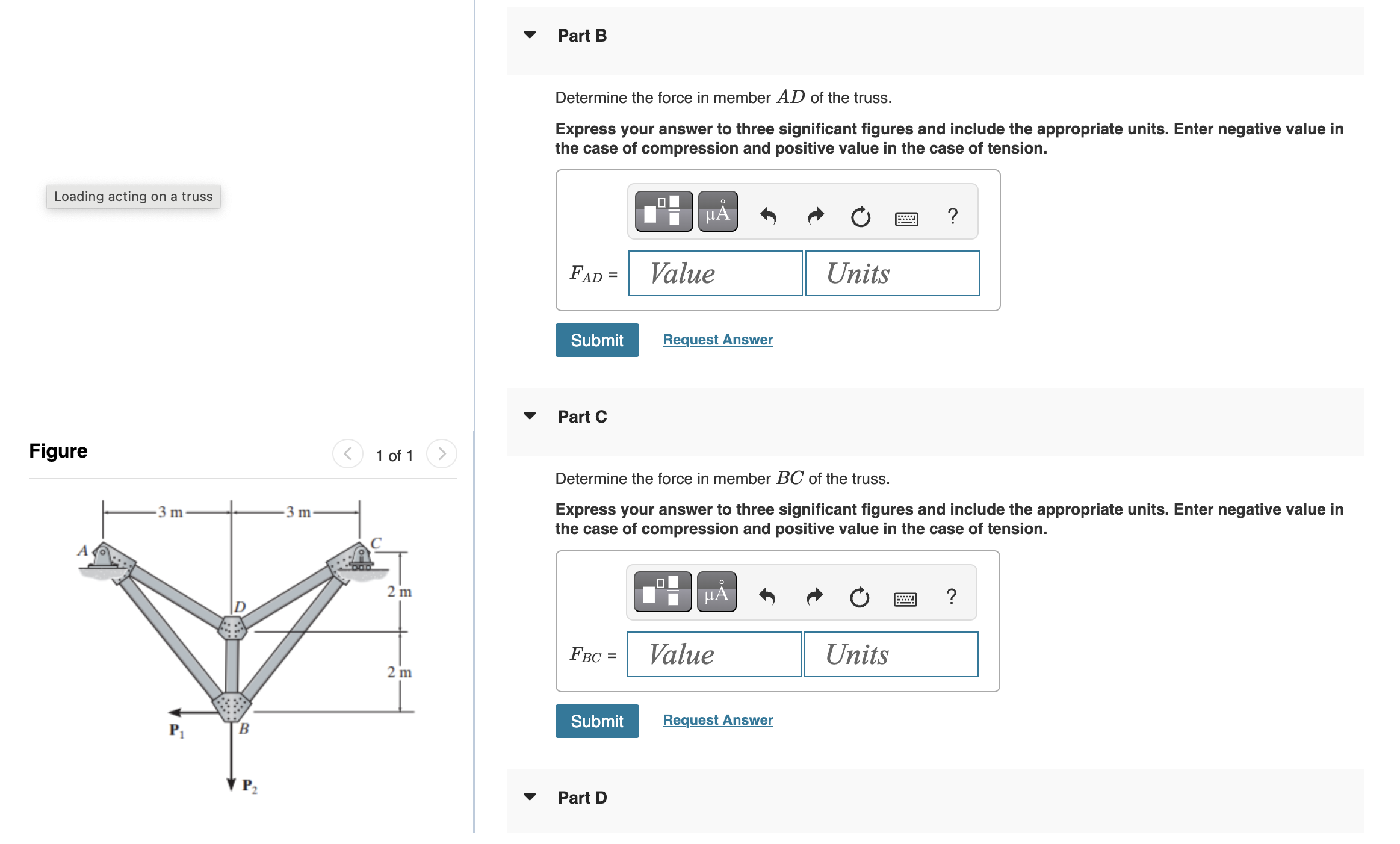
Task: Open the equation templates palette in Part C
Action: click(661, 592)
